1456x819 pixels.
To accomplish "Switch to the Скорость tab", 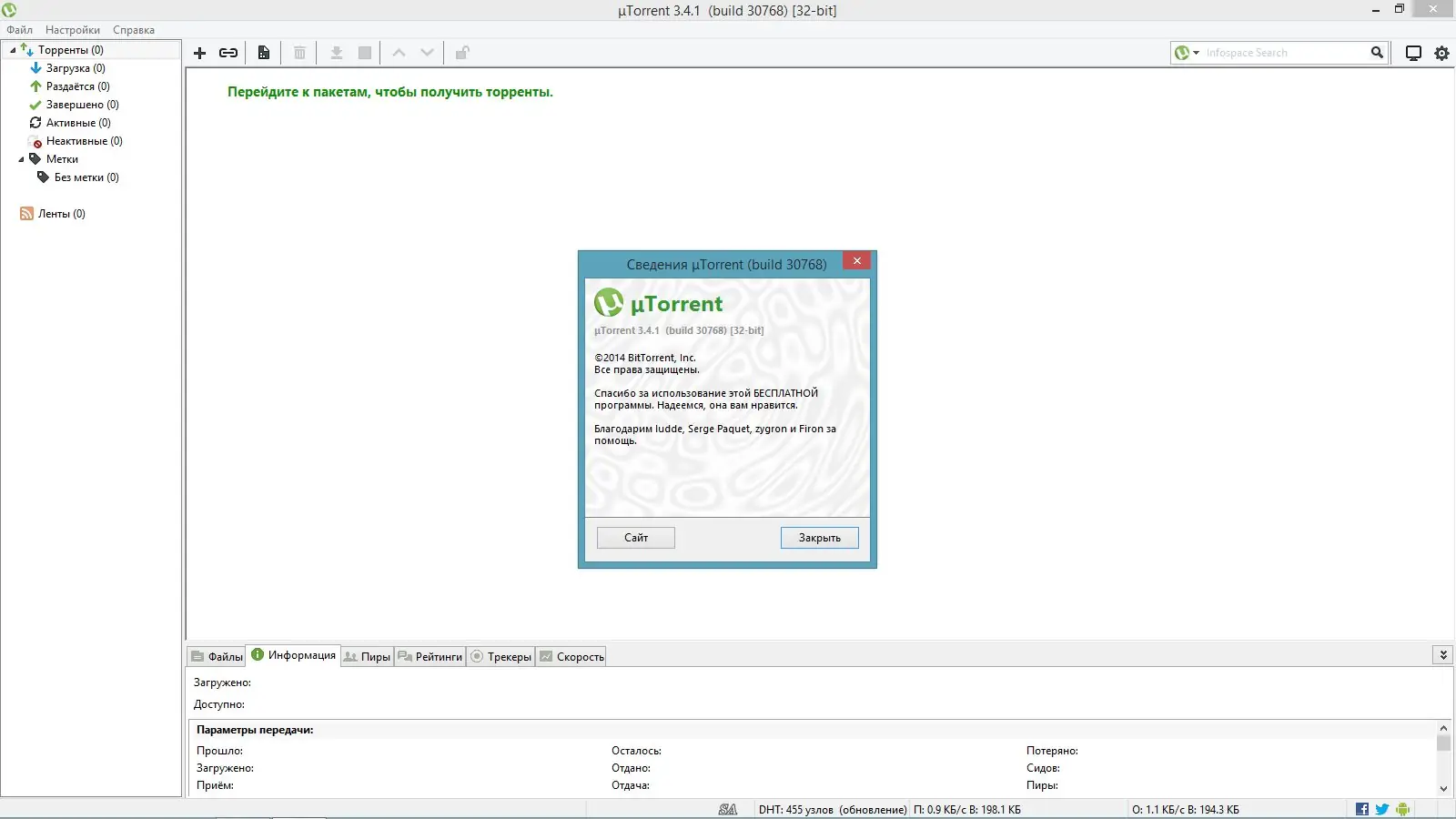I will click(x=571, y=656).
